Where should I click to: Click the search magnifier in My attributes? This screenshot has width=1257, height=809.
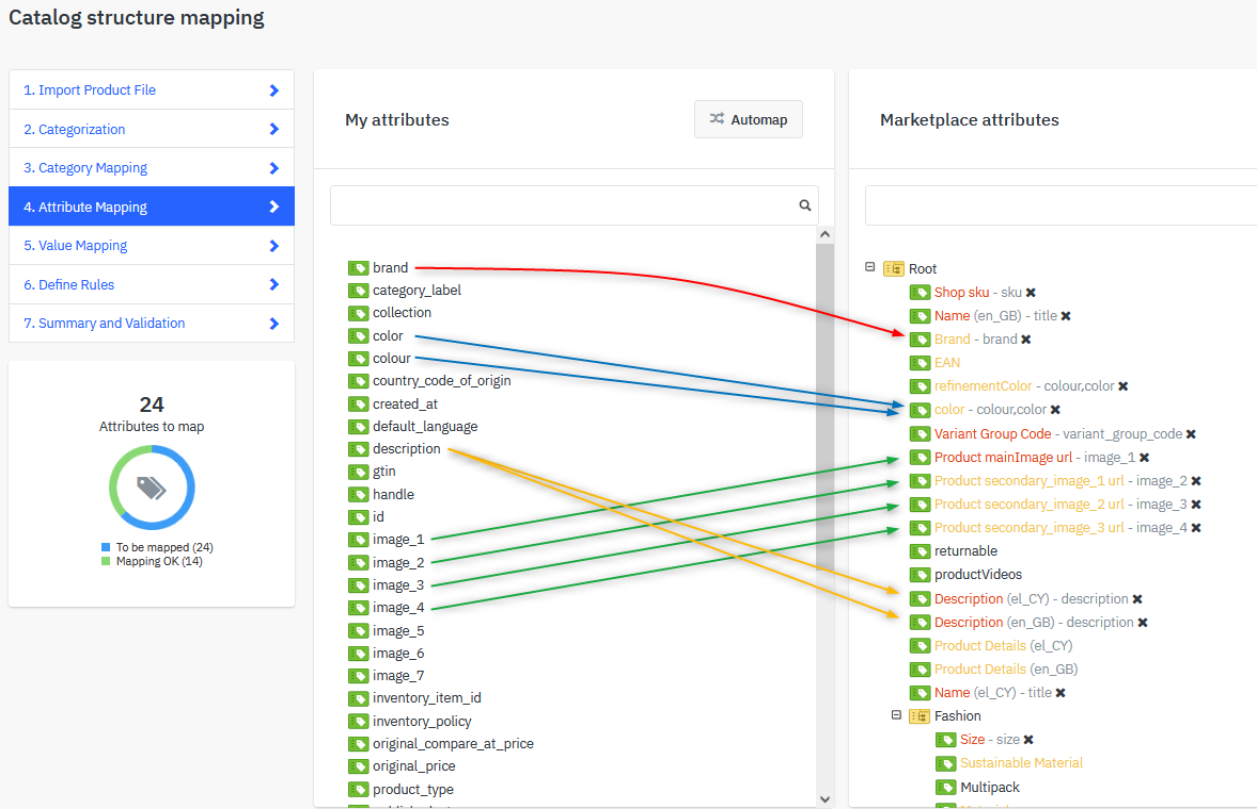804,206
